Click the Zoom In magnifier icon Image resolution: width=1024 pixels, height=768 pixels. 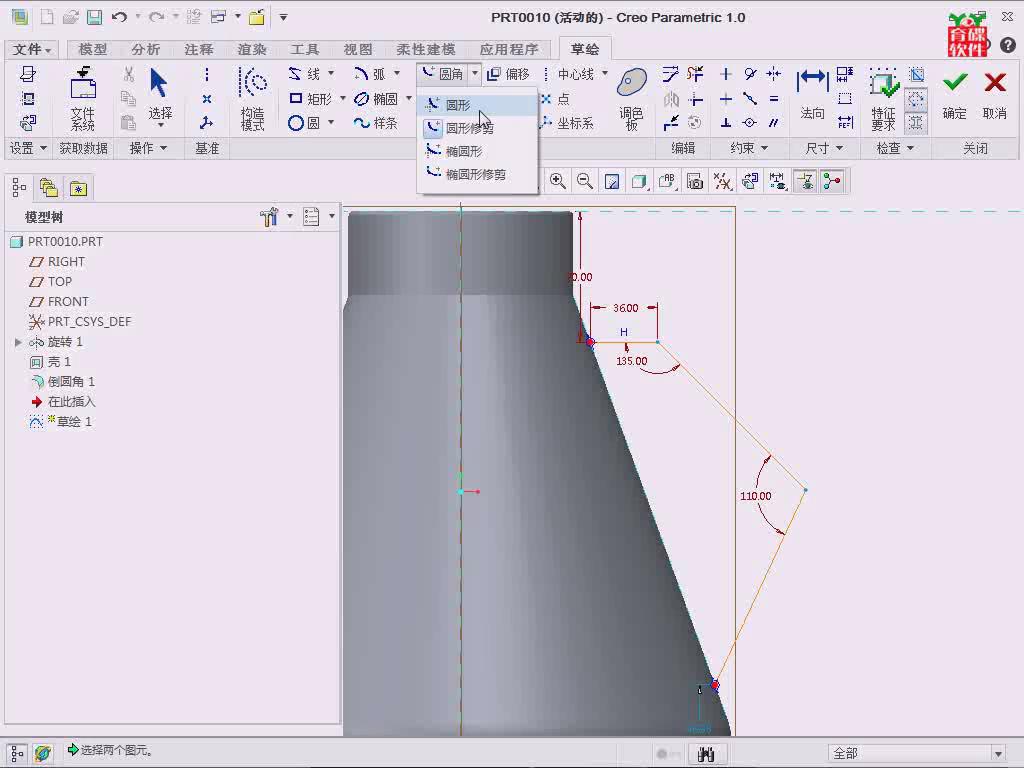pos(558,182)
